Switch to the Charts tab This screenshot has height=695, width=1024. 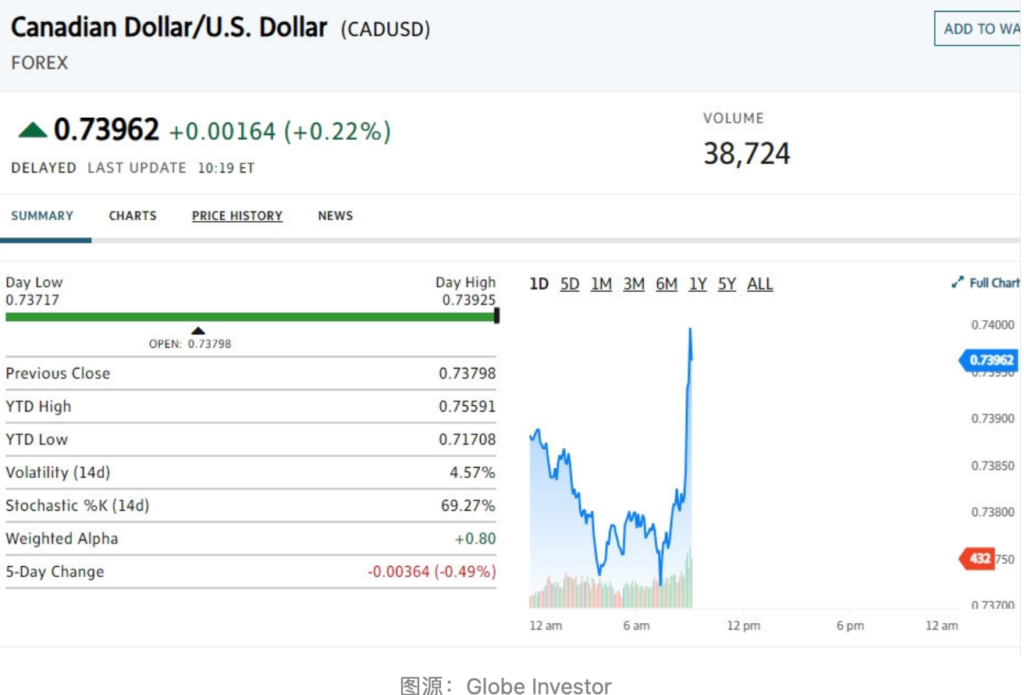133,216
